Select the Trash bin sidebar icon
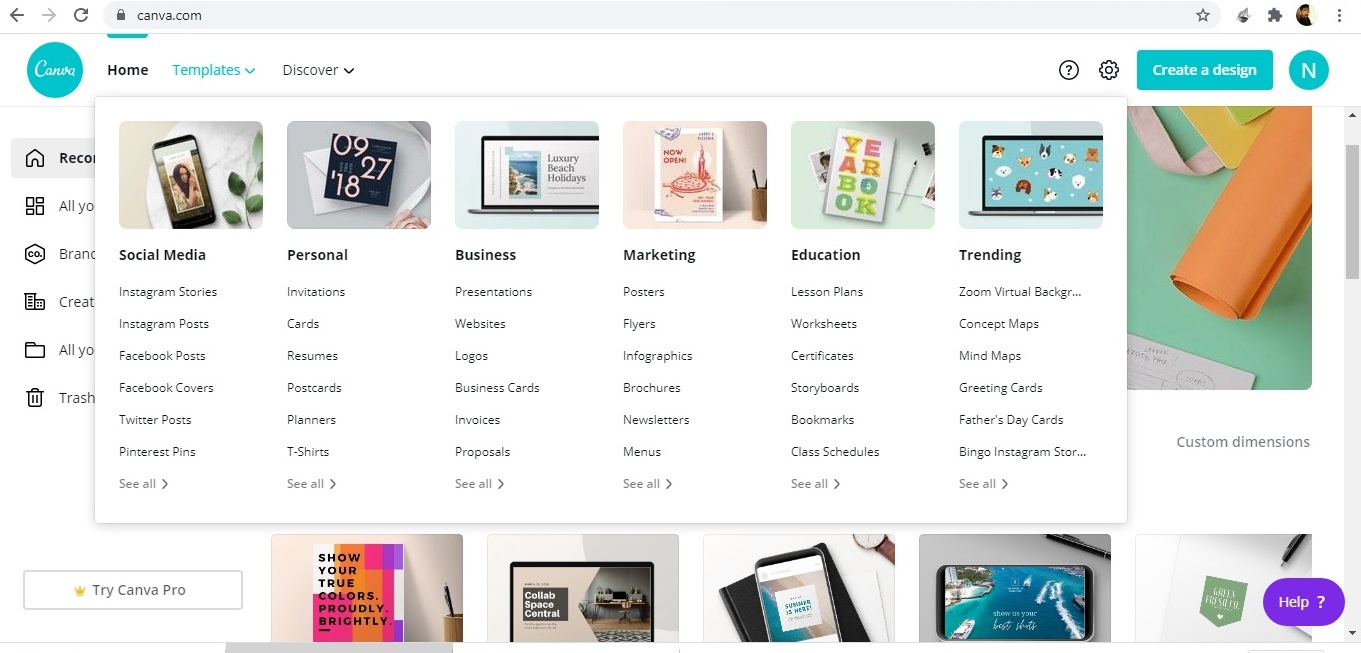This screenshot has height=653, width=1361. (x=35, y=398)
